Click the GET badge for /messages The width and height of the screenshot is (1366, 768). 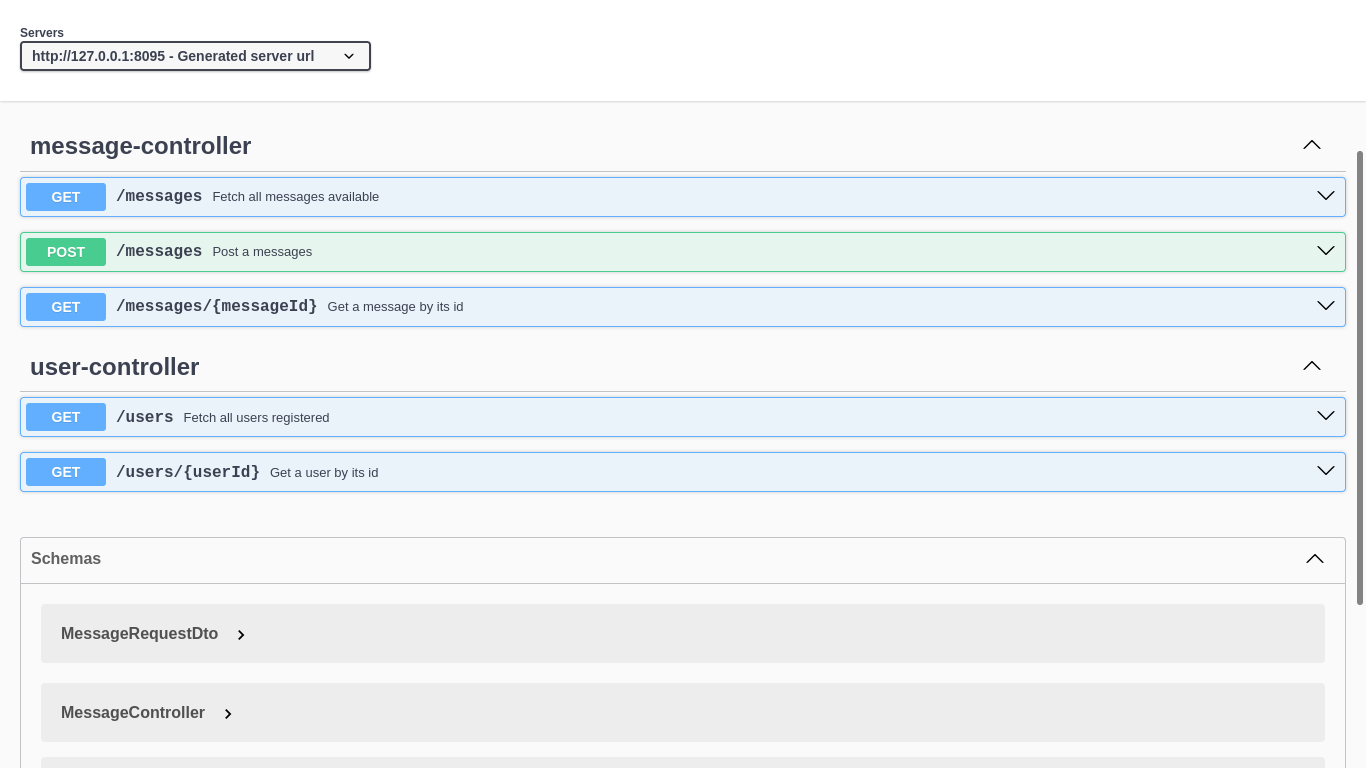pos(66,197)
